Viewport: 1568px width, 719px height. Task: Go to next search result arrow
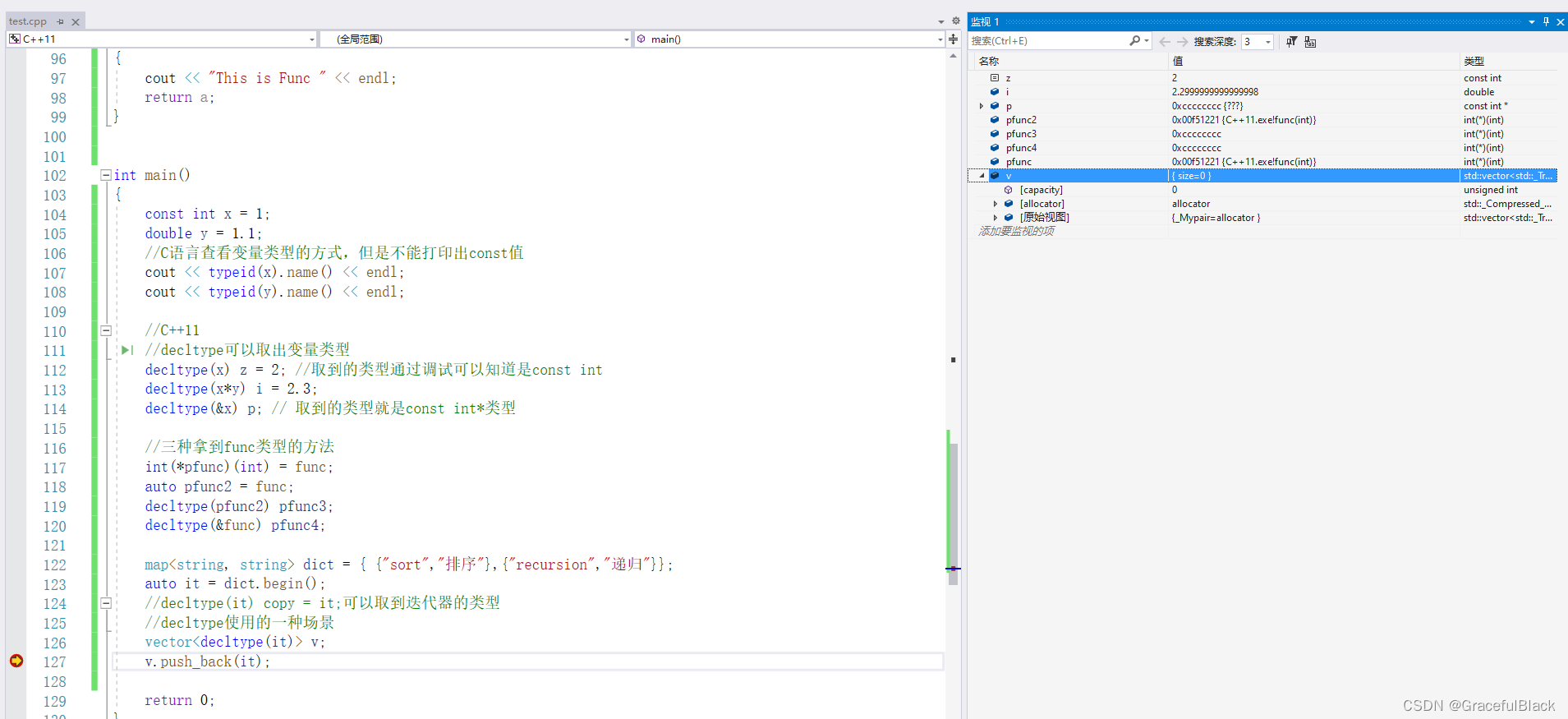coord(1182,41)
